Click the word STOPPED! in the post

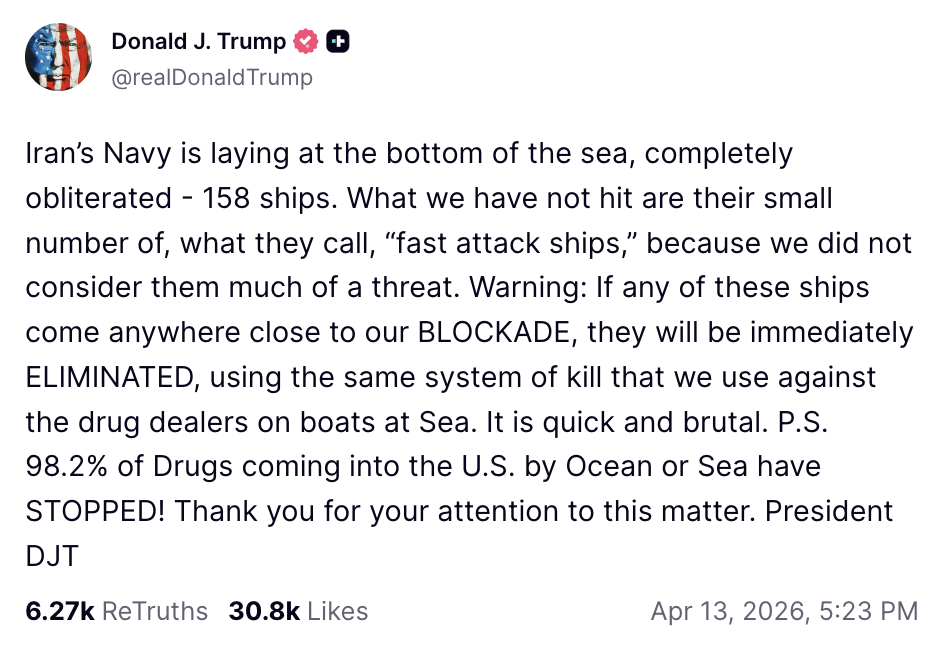click(x=94, y=510)
